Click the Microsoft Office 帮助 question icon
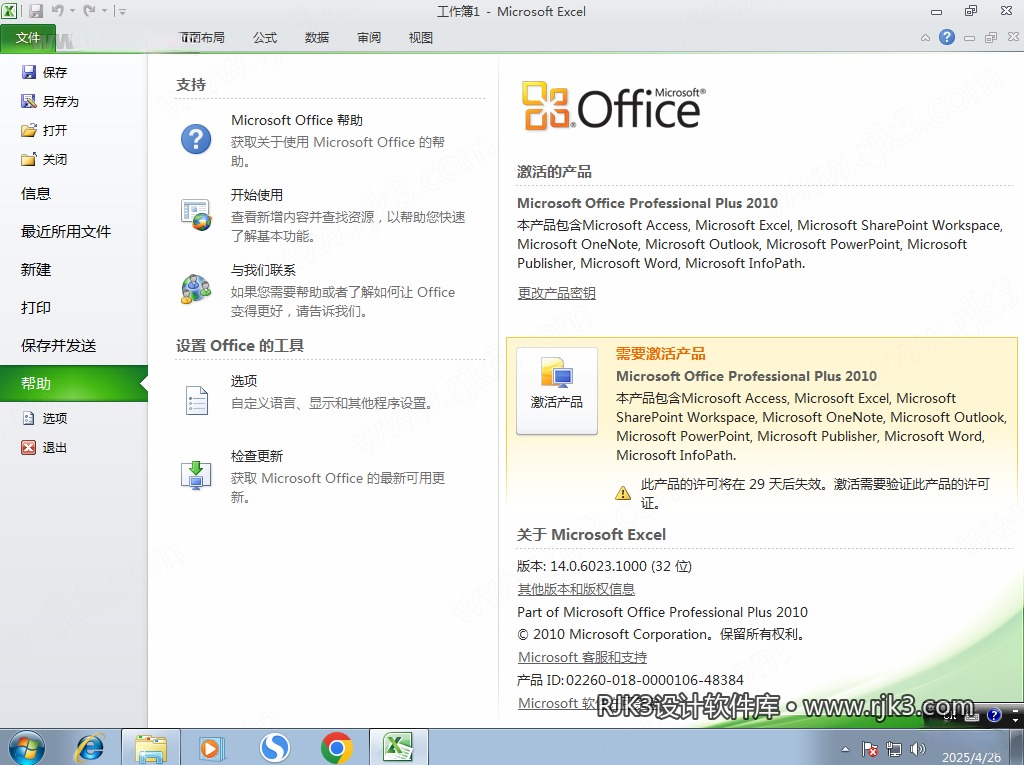 (196, 139)
